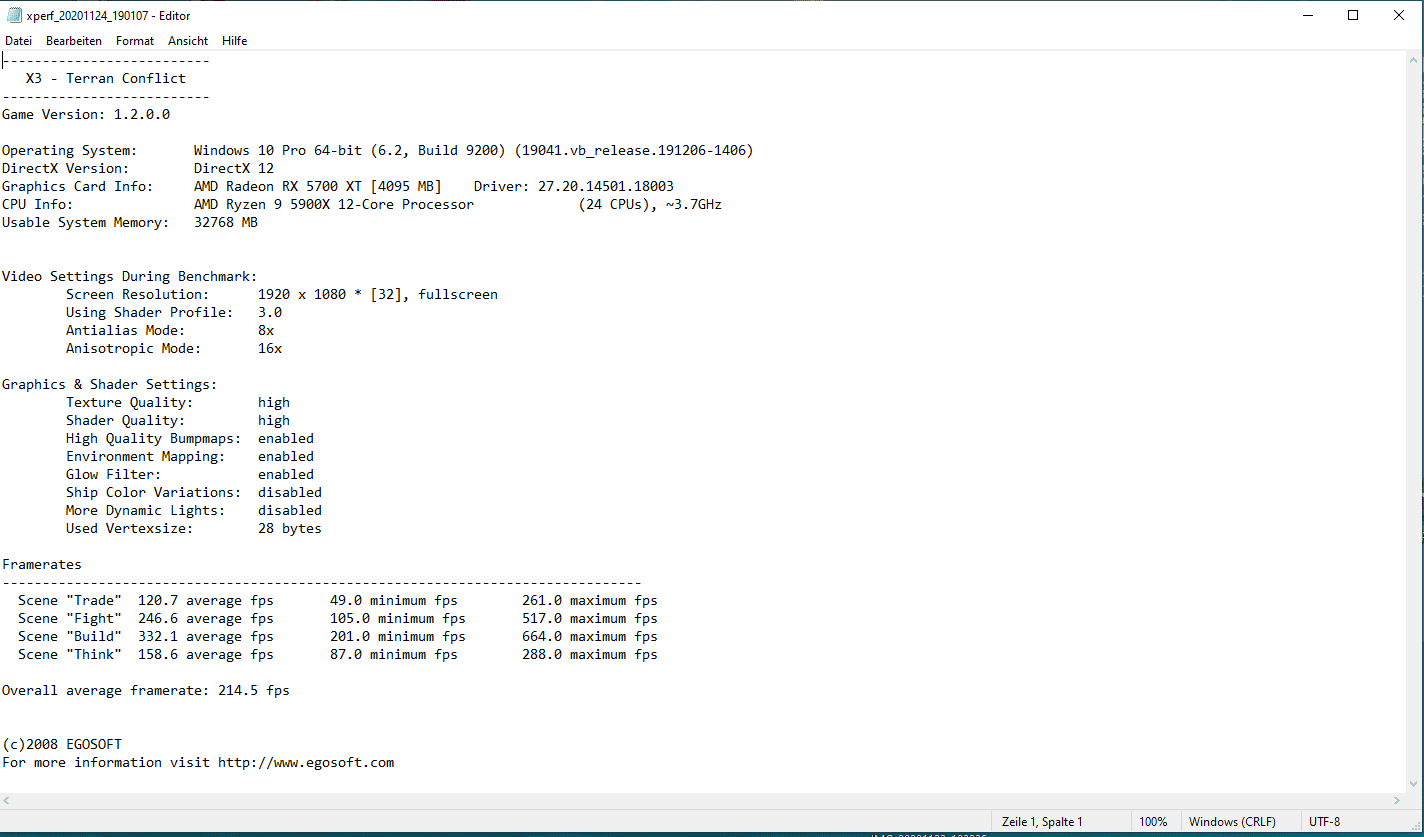
Task: Click the 'Windows (CRLF)' status entry
Action: [x=1232, y=822]
